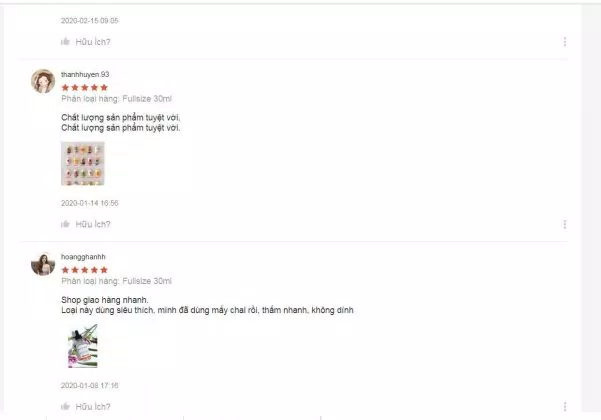Screen dimensions: 601x420
Task: Open the three-dot options for hoangghanhh's review
Action: 565,406
